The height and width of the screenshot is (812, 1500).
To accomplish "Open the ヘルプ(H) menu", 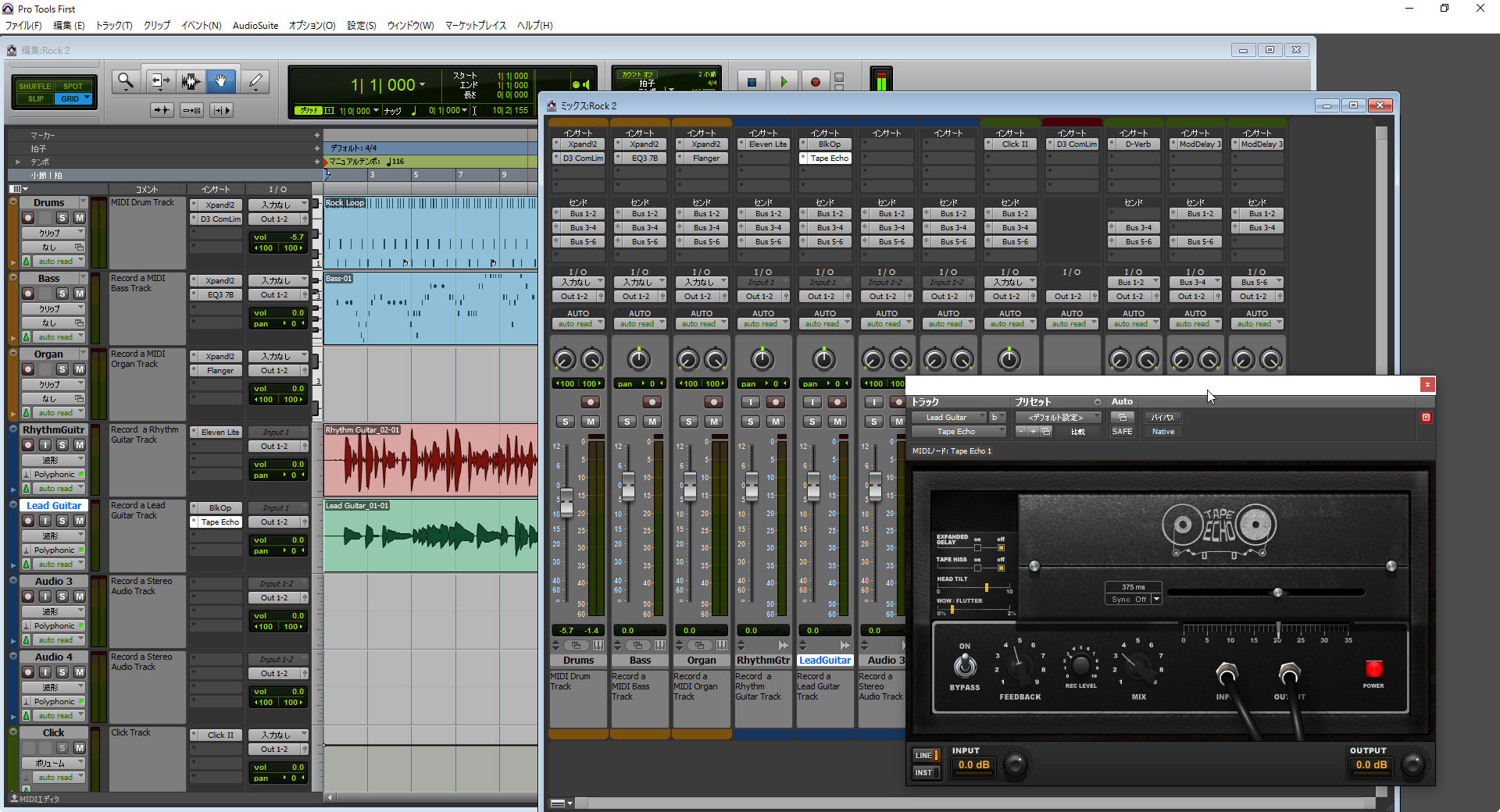I will 534,26.
